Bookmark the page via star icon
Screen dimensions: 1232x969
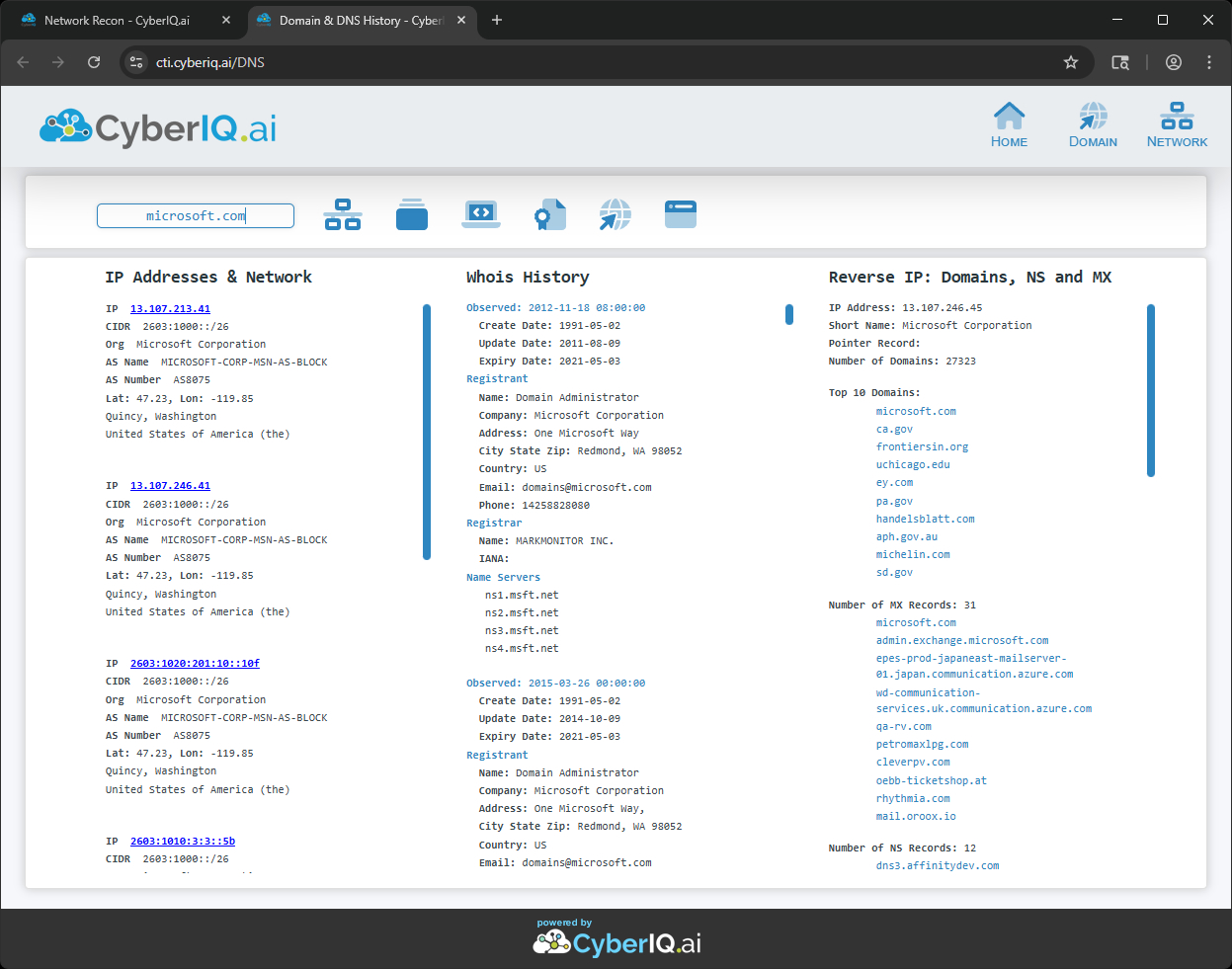tap(1071, 61)
